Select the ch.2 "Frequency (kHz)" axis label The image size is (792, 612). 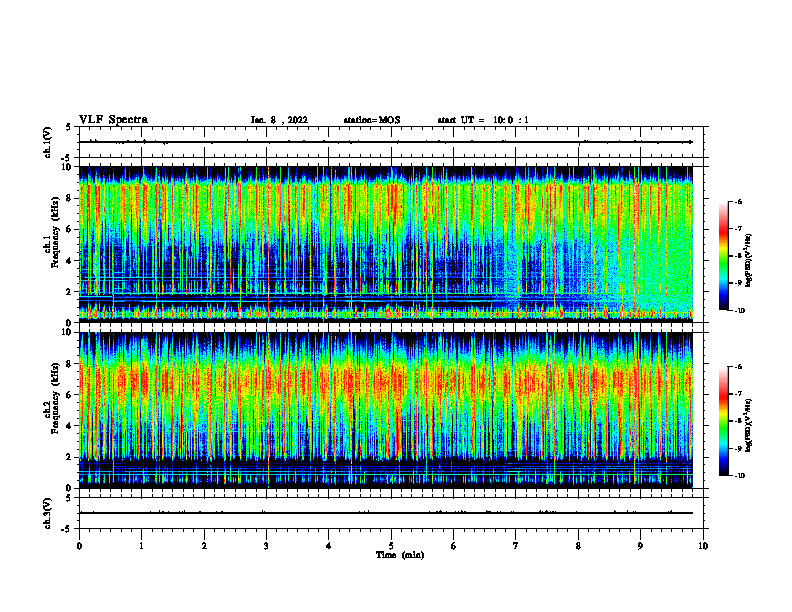56,398
